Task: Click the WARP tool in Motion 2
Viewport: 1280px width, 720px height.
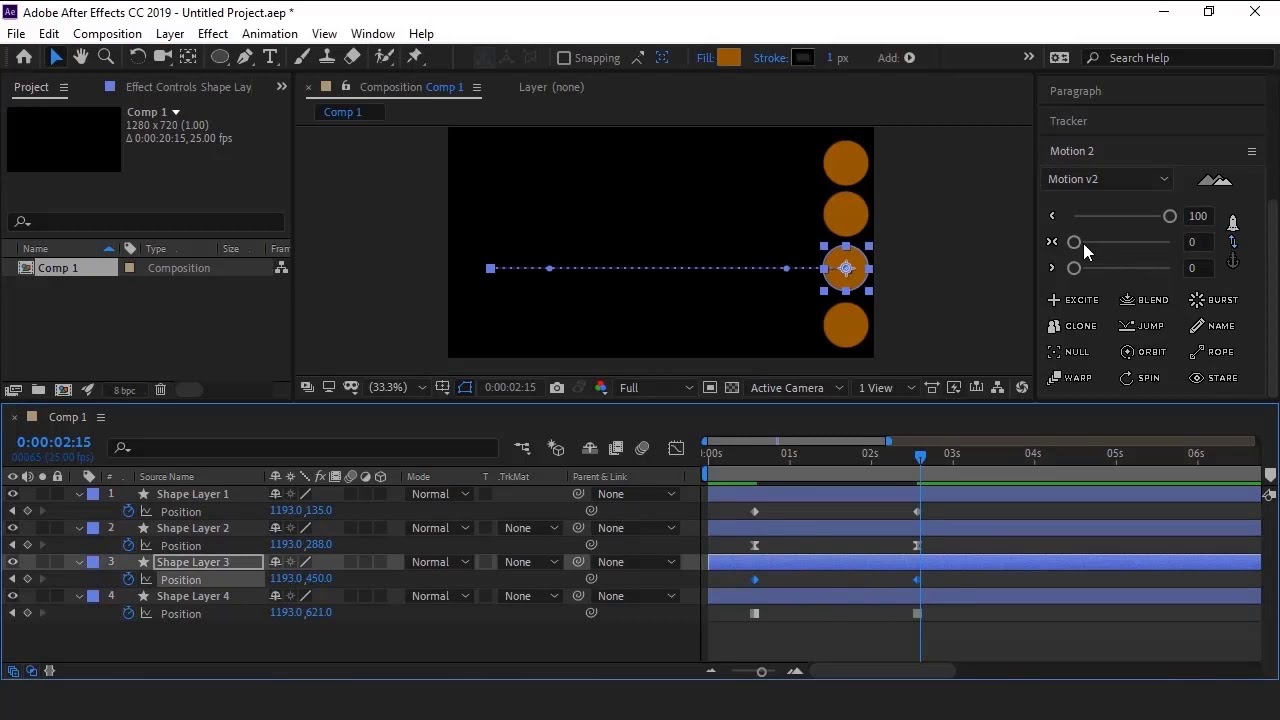Action: [1070, 378]
